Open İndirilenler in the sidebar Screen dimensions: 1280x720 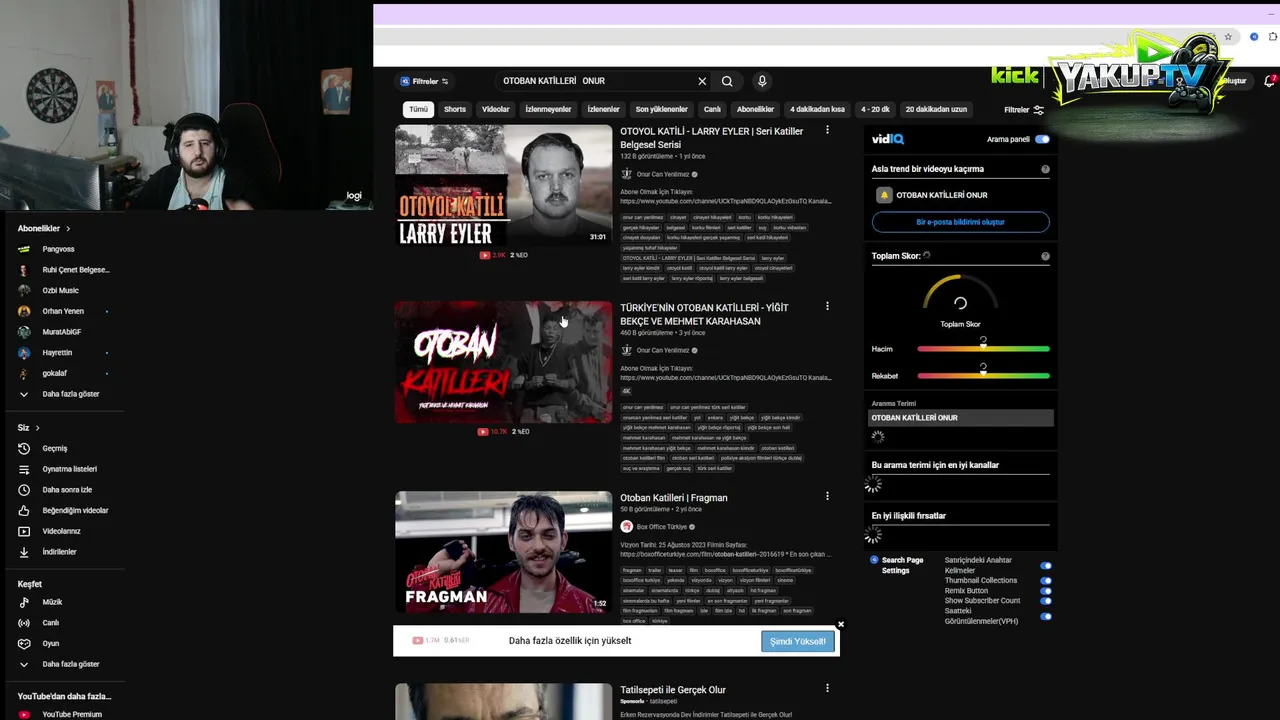[x=59, y=552]
